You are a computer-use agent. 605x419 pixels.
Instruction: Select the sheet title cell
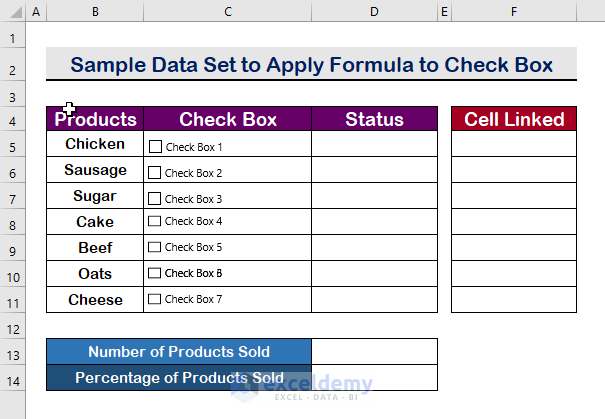coord(311,65)
